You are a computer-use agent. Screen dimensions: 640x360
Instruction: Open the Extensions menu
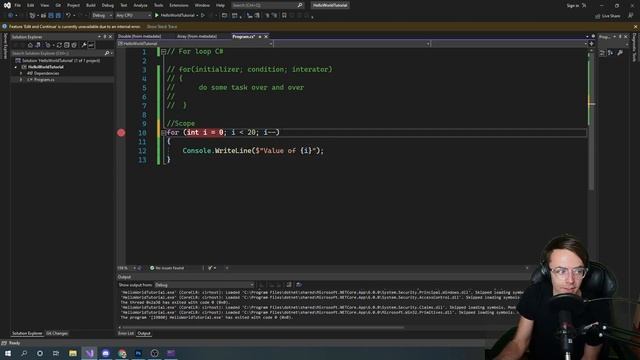179,5
